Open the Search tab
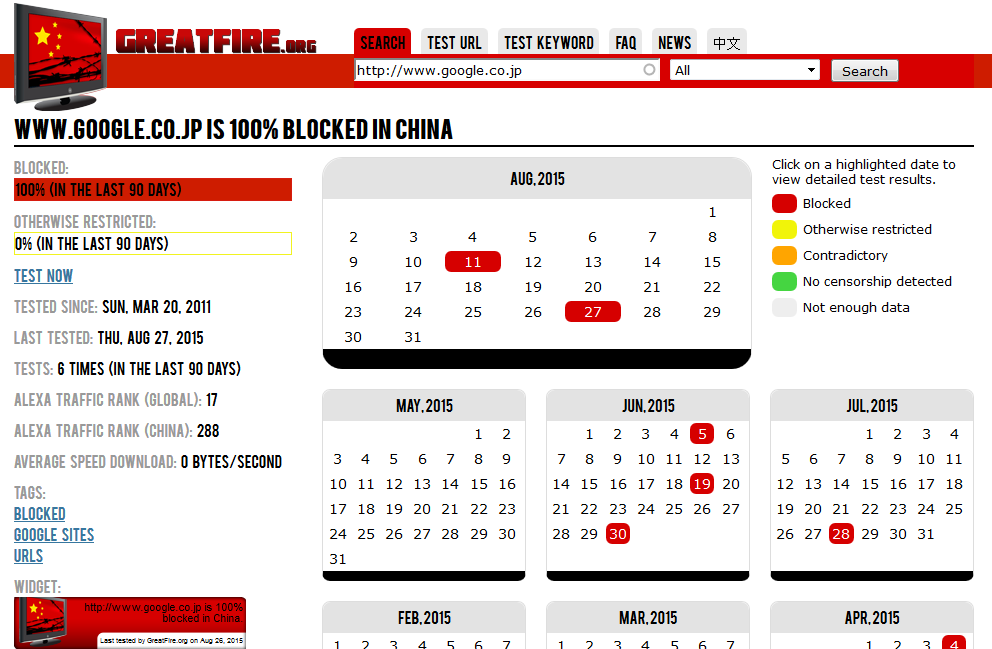This screenshot has height=649, width=992. [x=383, y=42]
